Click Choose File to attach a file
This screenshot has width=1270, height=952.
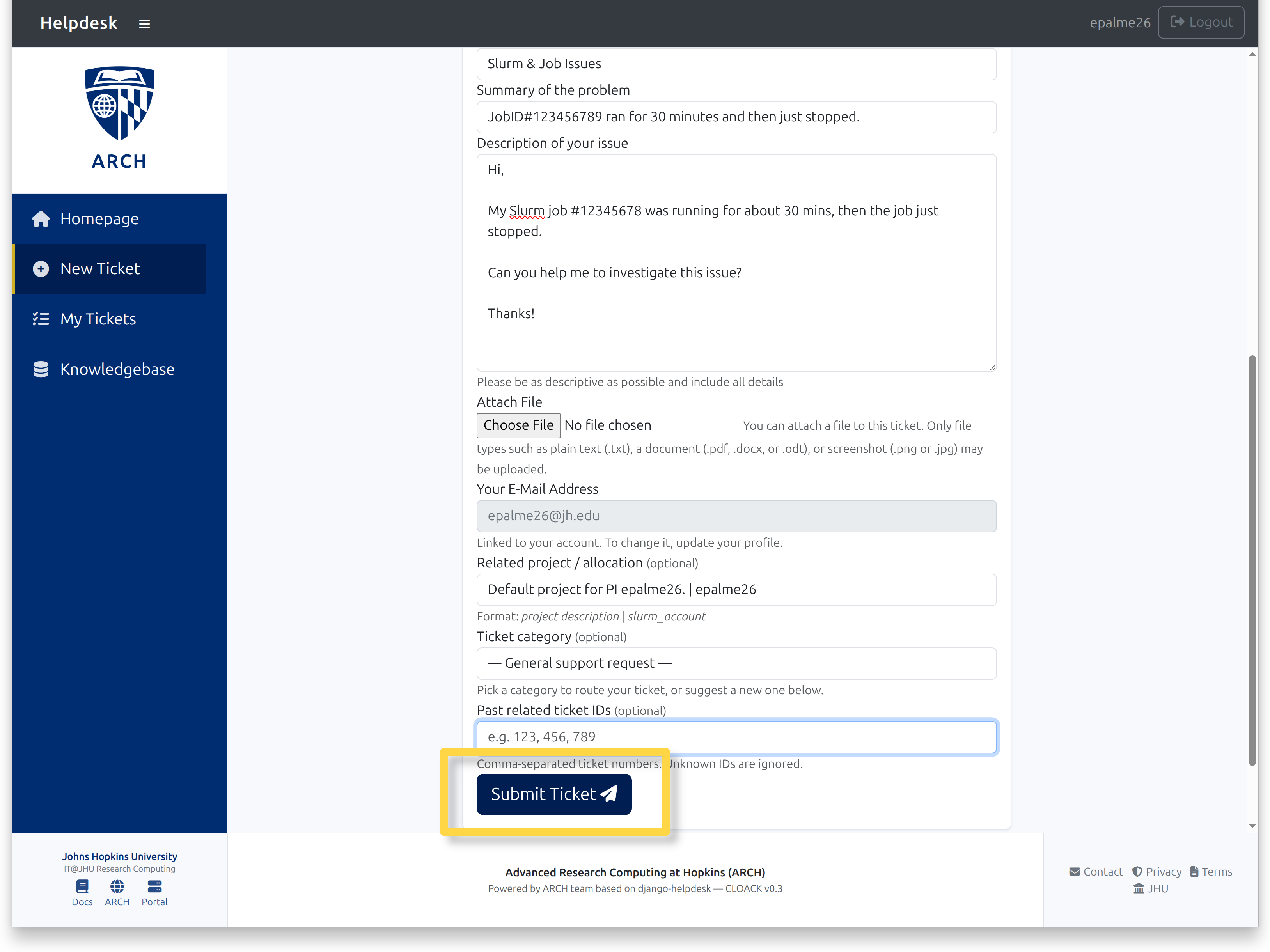[x=518, y=425]
